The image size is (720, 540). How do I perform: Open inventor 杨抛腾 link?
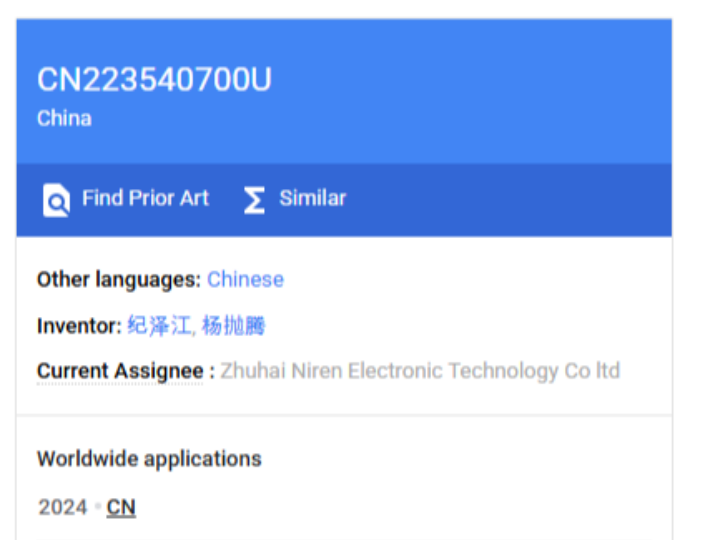[233, 326]
